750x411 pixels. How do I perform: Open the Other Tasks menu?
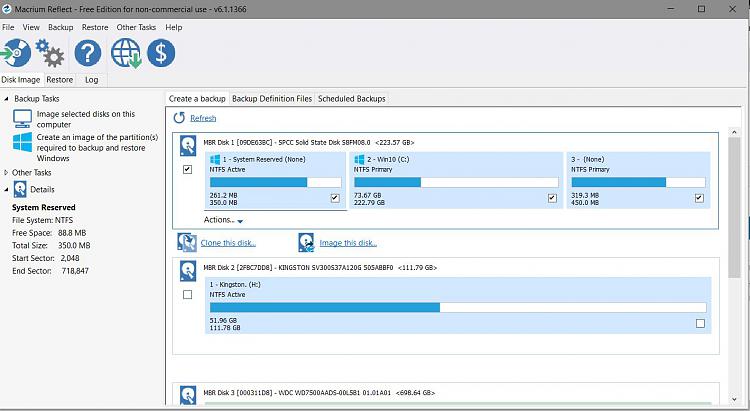[136, 27]
